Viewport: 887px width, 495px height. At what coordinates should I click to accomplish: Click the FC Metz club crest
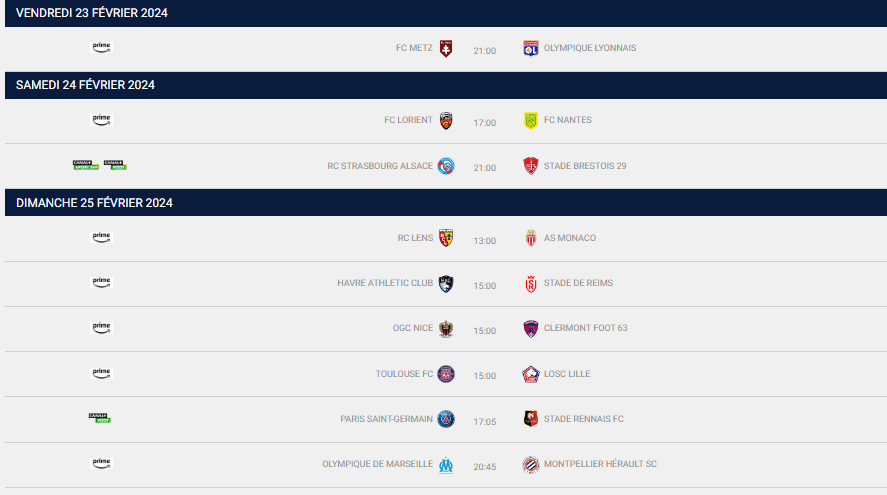pyautogui.click(x=446, y=49)
